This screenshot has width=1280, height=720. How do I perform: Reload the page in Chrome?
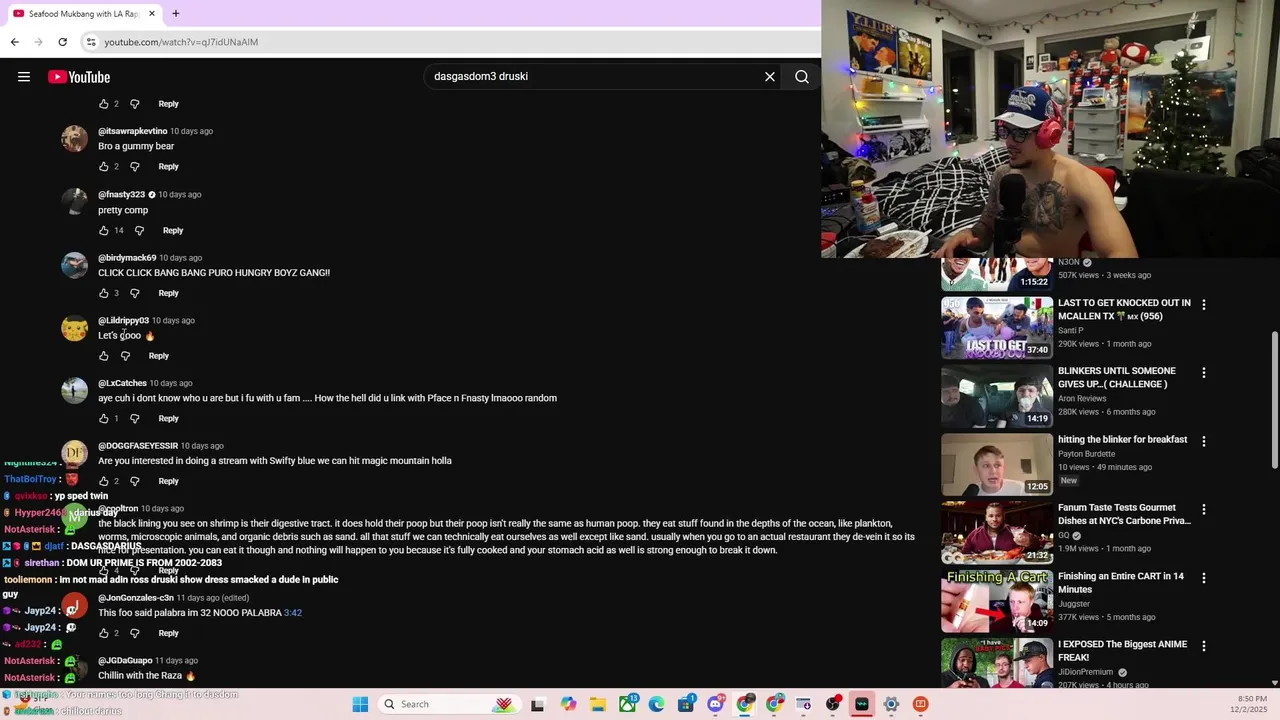point(62,42)
